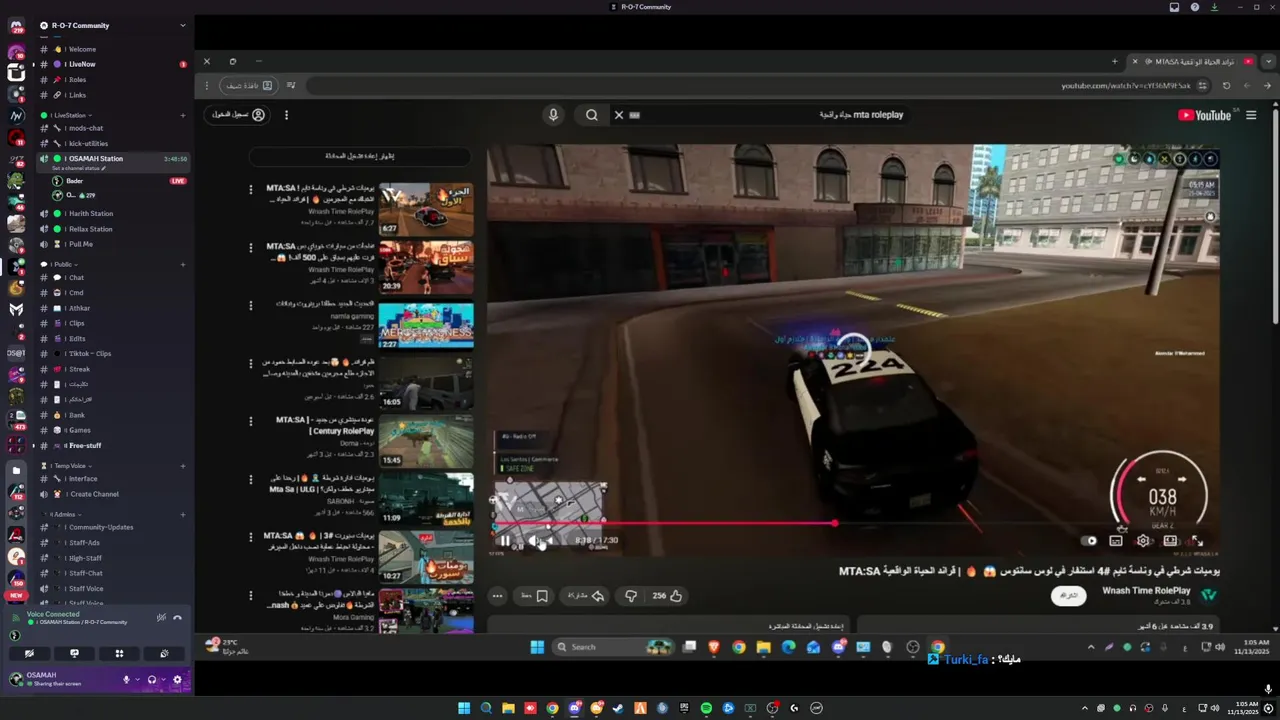Focus the YouTube search field

770,115
